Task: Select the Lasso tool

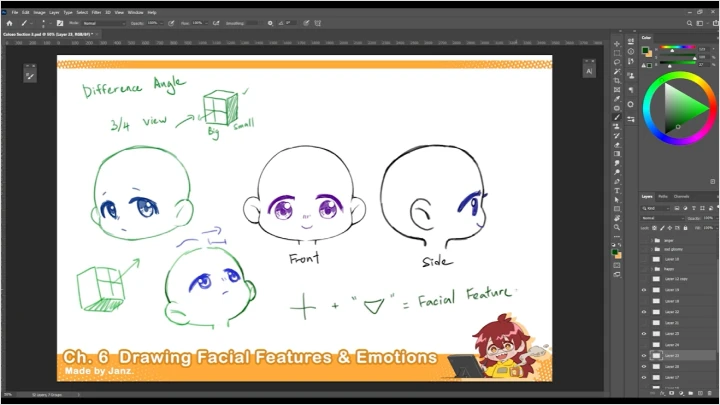Action: [x=617, y=62]
